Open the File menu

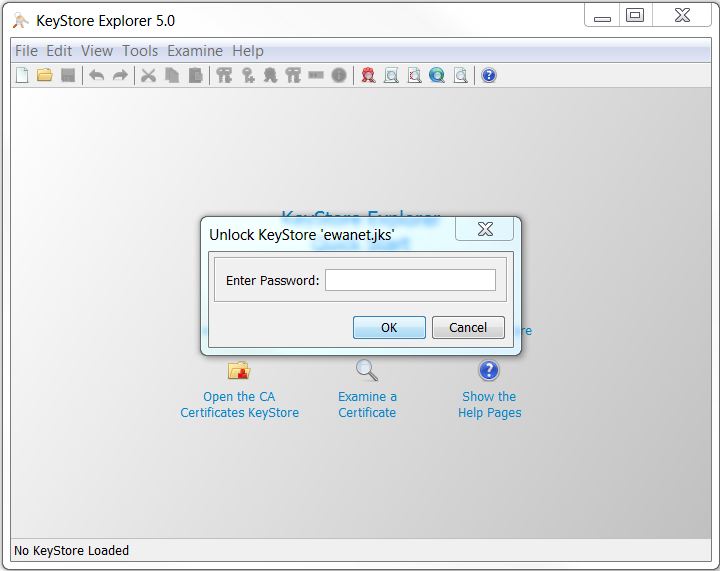[26, 51]
